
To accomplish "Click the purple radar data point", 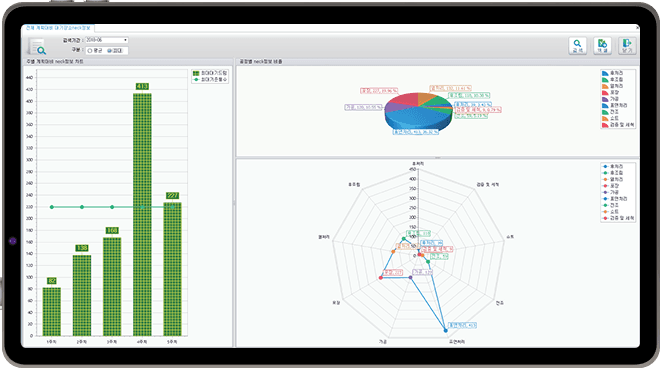I will coord(411,277).
